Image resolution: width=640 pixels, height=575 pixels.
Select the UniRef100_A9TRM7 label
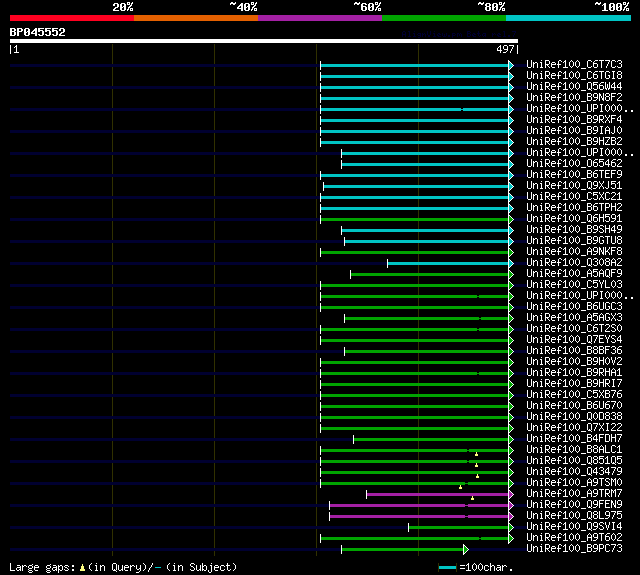point(574,494)
